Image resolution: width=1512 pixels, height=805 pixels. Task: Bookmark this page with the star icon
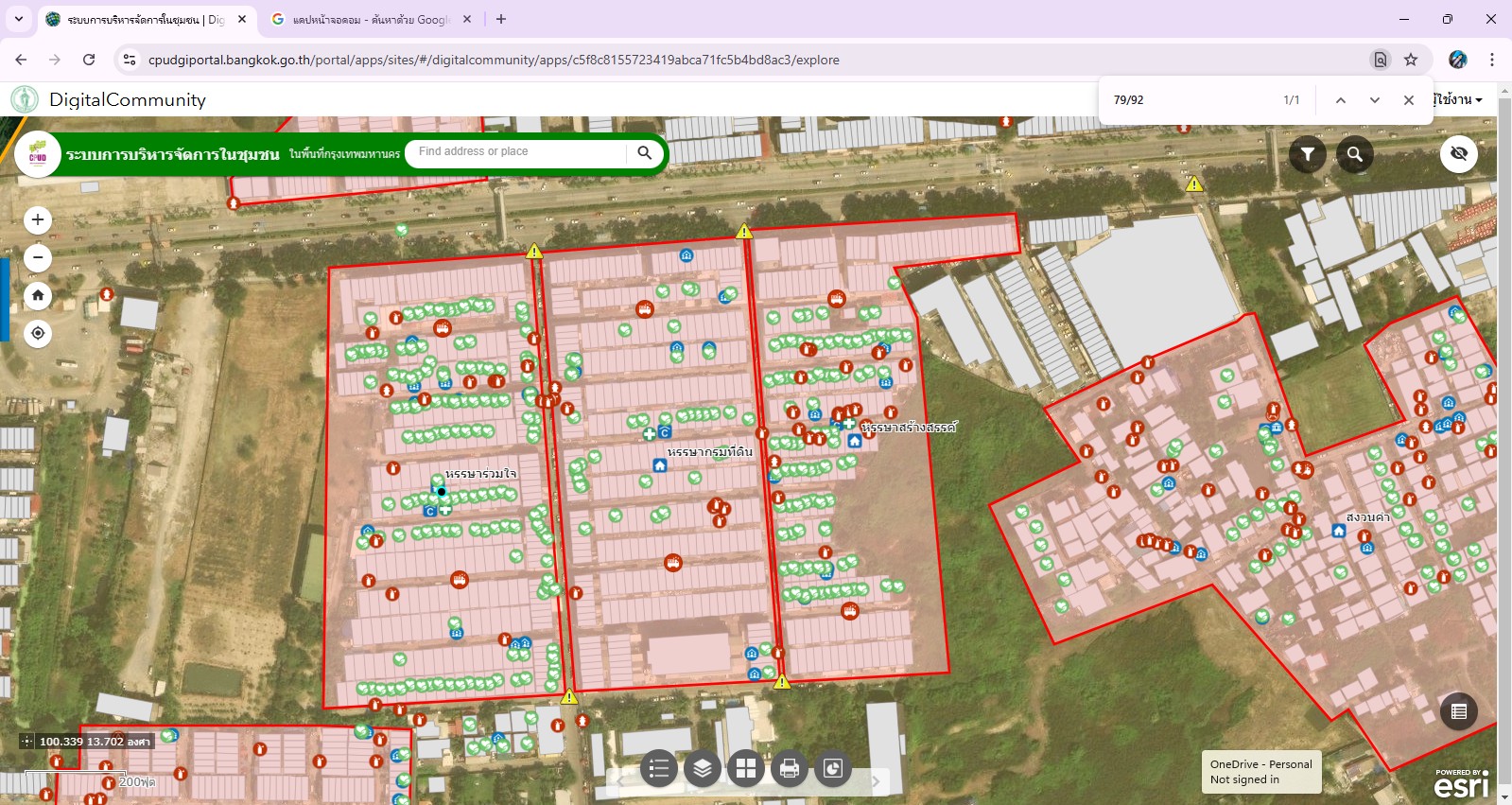1411,60
